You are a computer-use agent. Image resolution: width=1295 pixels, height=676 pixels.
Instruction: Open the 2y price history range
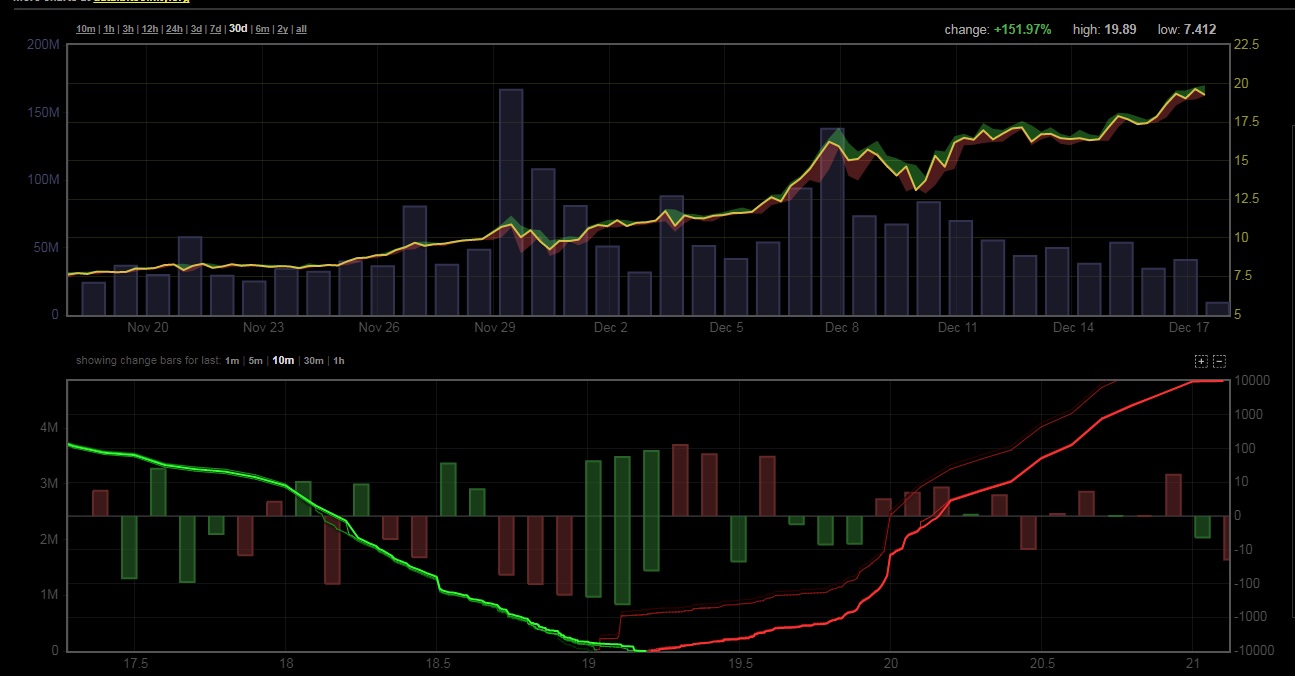(x=282, y=29)
